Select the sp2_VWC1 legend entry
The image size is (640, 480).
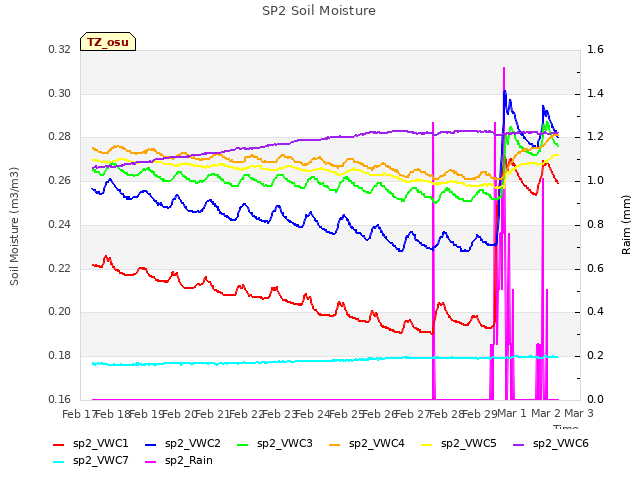point(91,444)
